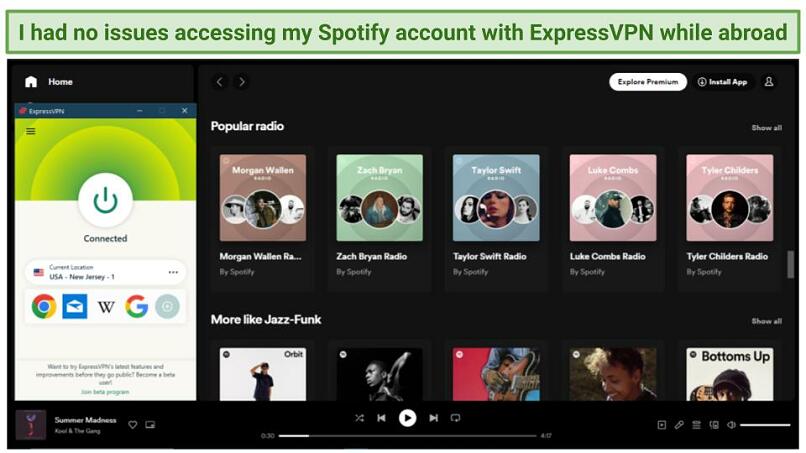
Task: Select the Home menu item
Action: (x=60, y=82)
